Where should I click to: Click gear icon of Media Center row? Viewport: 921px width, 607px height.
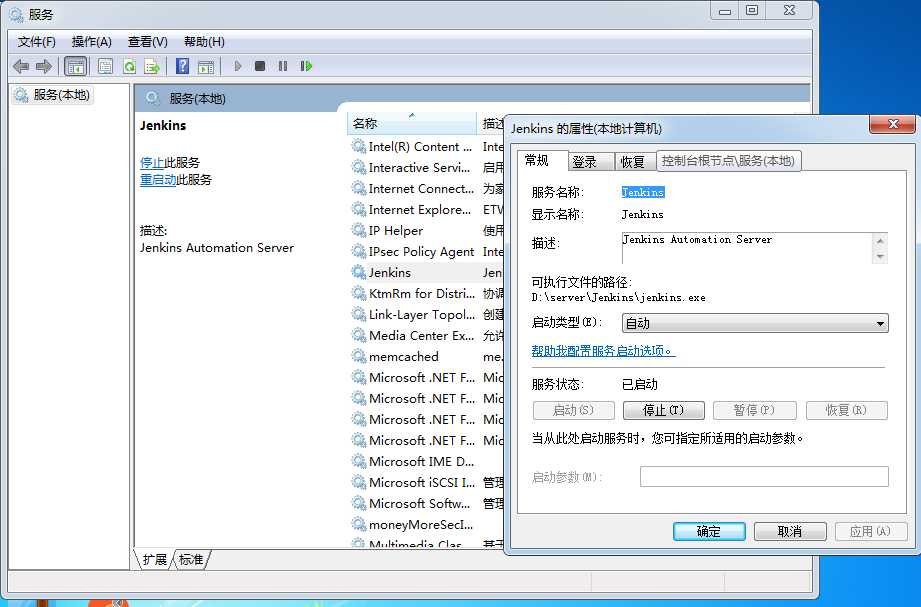[358, 336]
